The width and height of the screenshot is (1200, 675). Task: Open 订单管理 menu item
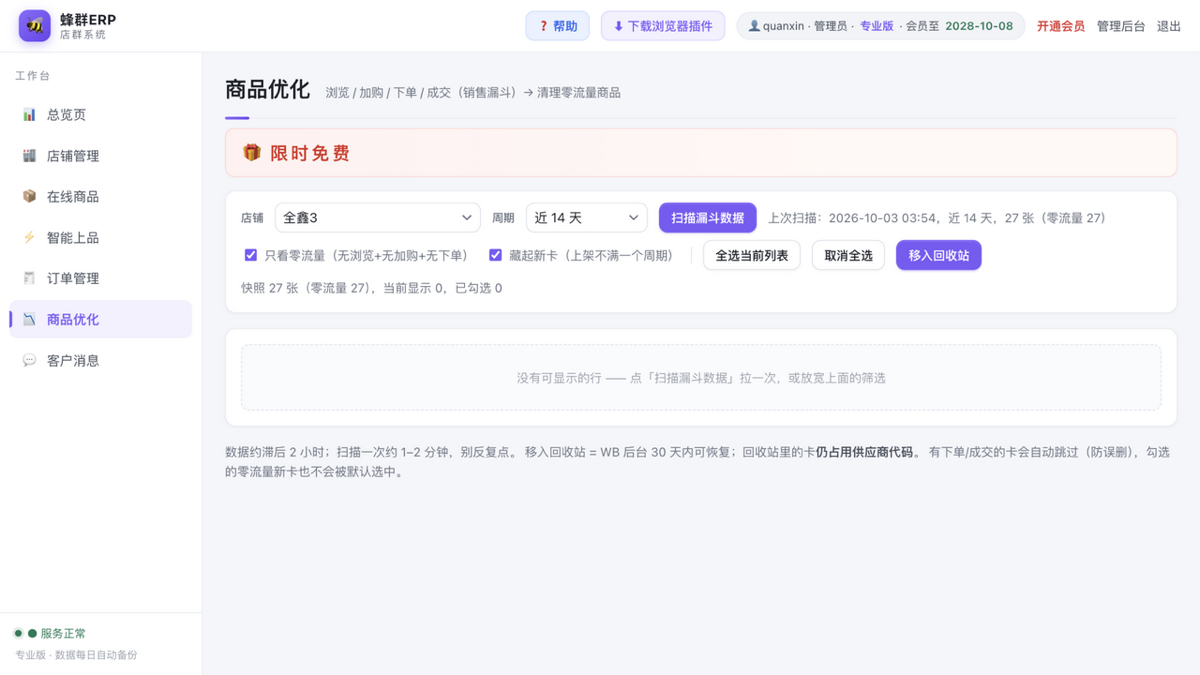pos(100,278)
